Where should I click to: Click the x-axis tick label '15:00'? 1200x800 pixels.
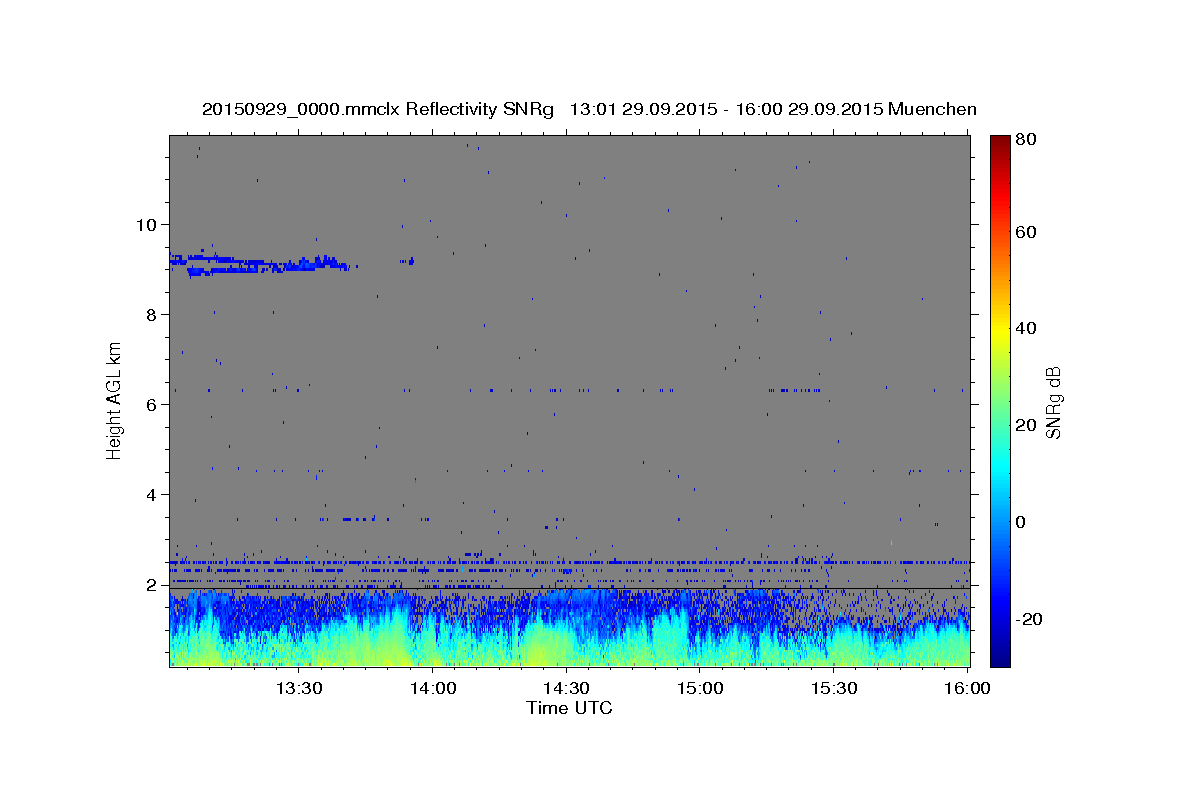(701, 688)
